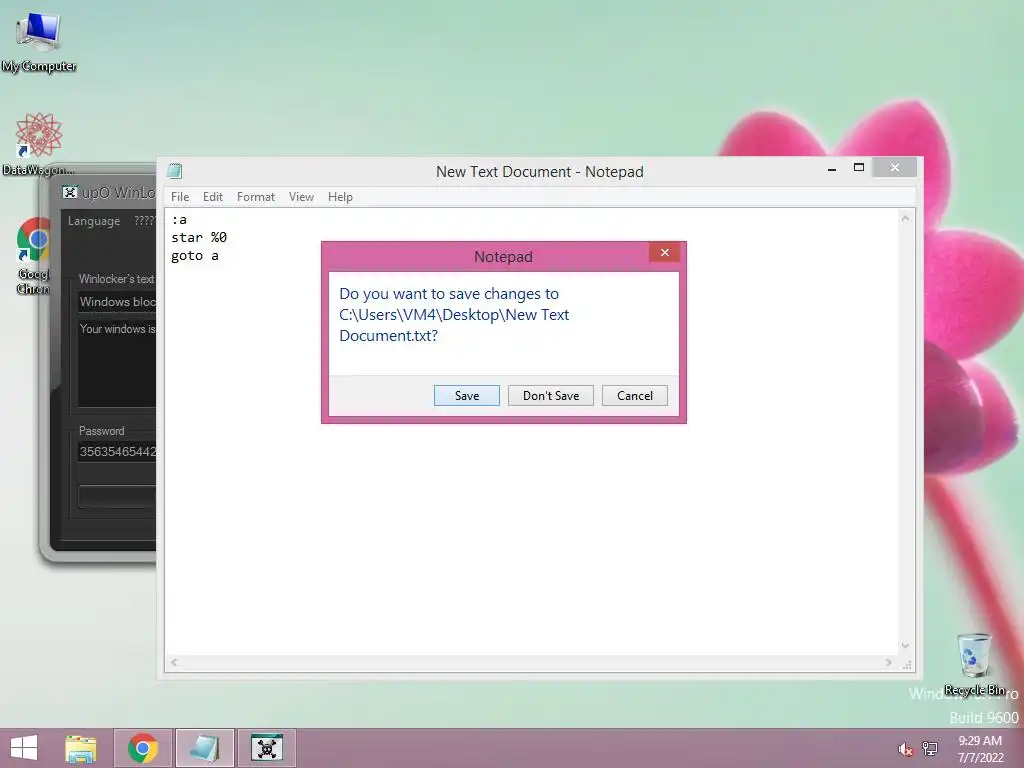Select Google Chrome desktop shortcut

[33, 256]
